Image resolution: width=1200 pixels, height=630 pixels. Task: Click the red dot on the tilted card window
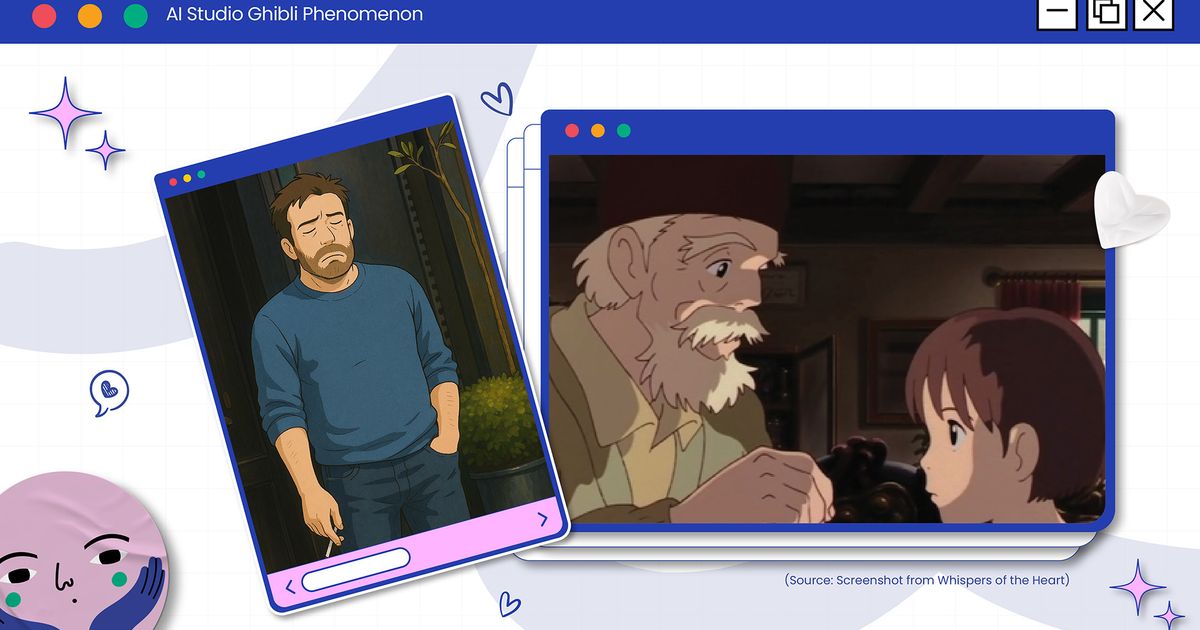click(173, 182)
